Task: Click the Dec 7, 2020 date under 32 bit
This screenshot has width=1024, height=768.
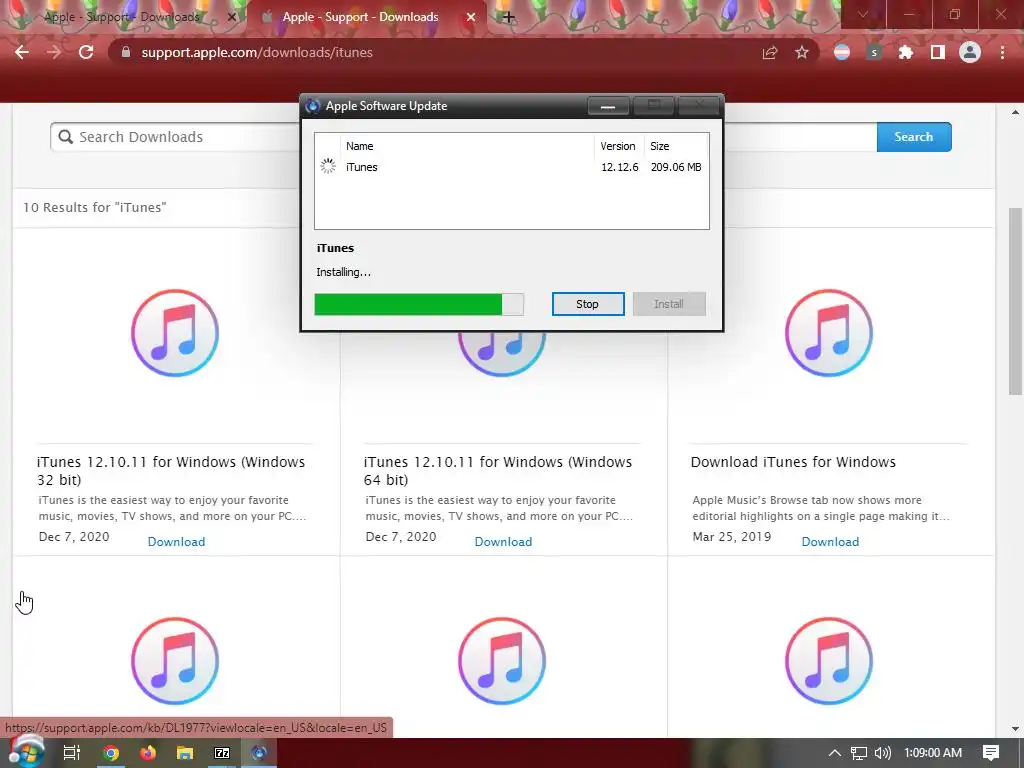Action: pos(74,537)
